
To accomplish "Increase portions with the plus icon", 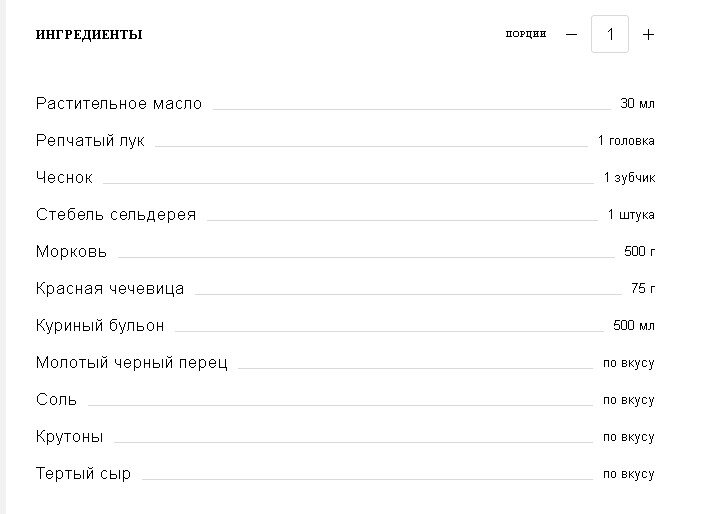I will click(x=648, y=34).
